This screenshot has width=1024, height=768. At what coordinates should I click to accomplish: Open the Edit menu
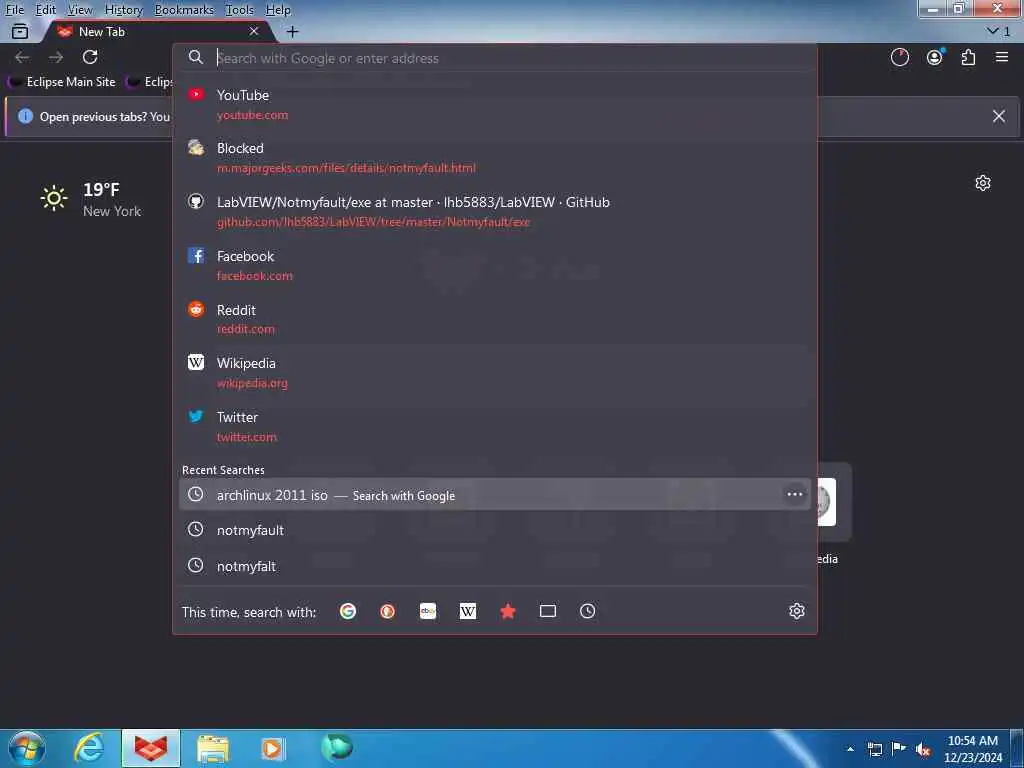[45, 10]
